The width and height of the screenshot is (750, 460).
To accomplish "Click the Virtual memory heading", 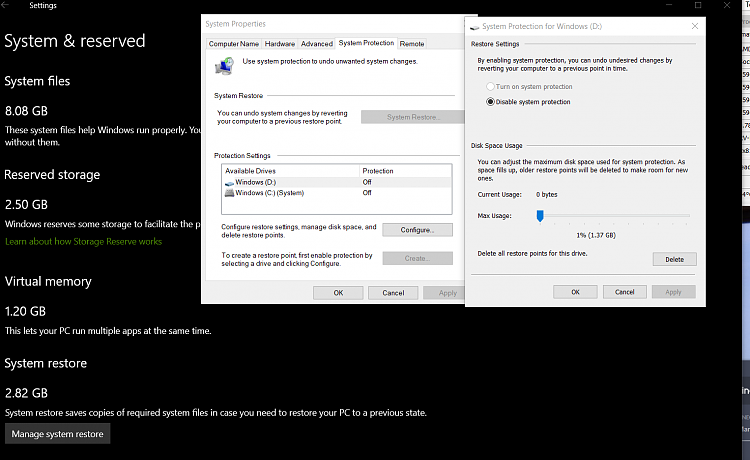I will coord(48,281).
